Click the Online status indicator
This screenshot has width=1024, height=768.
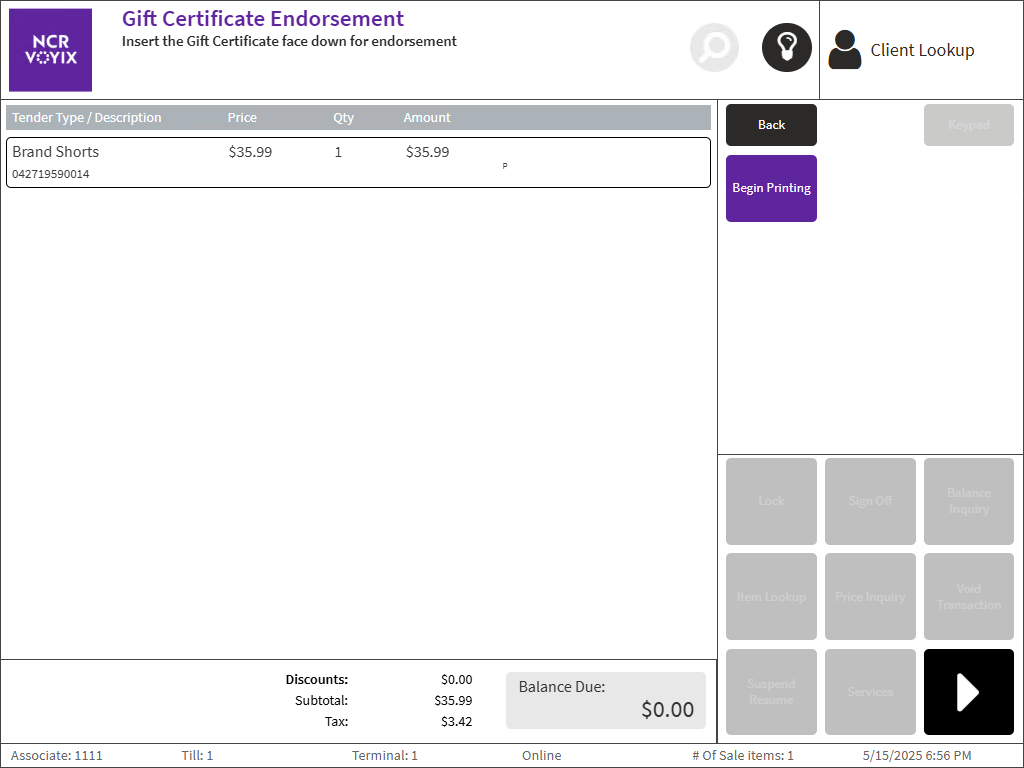(541, 756)
